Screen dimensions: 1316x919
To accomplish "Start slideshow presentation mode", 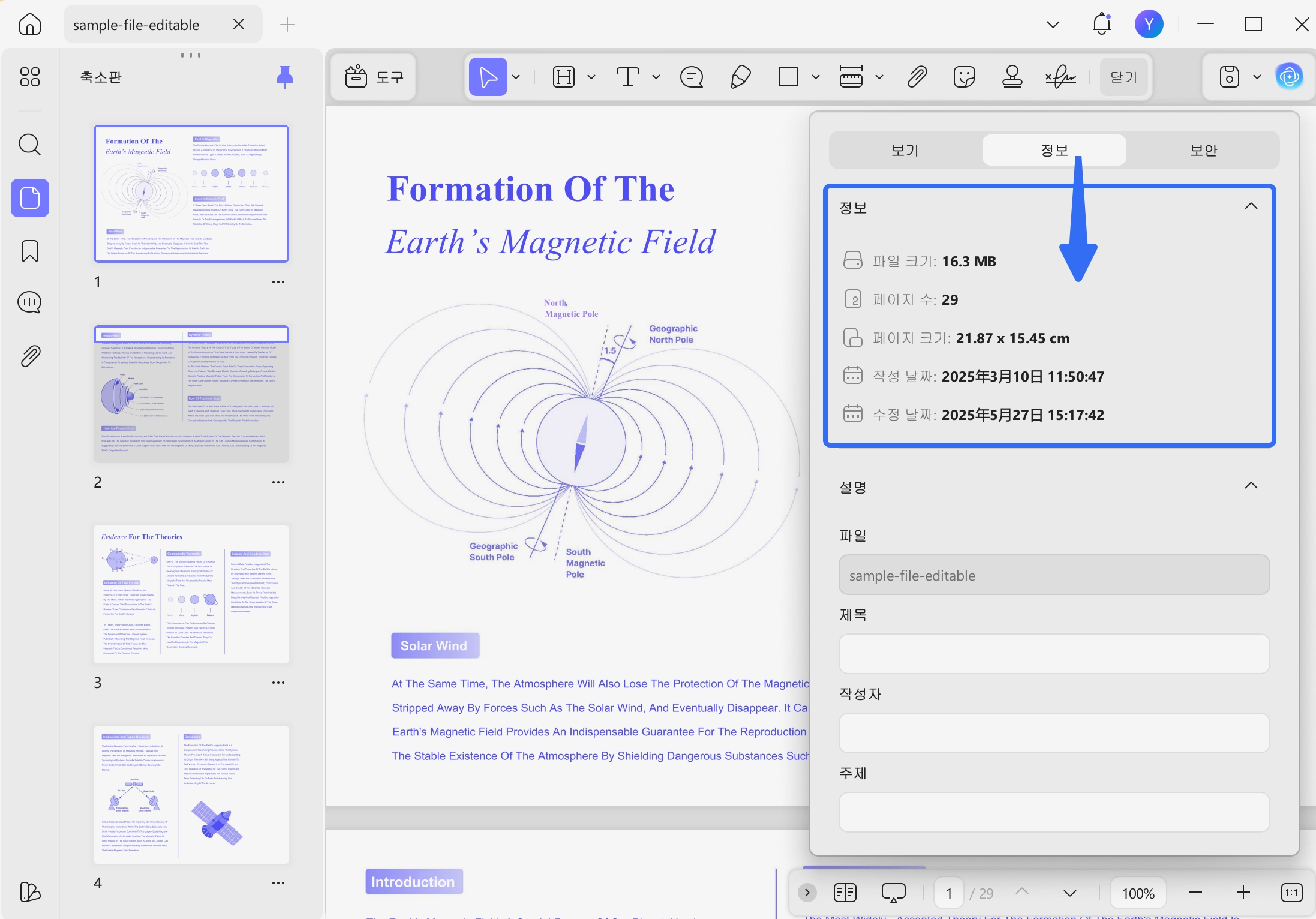I will coord(893,893).
